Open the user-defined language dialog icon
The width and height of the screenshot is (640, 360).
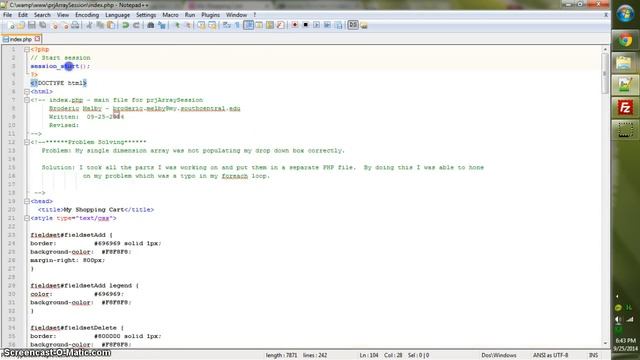click(x=259, y=25)
